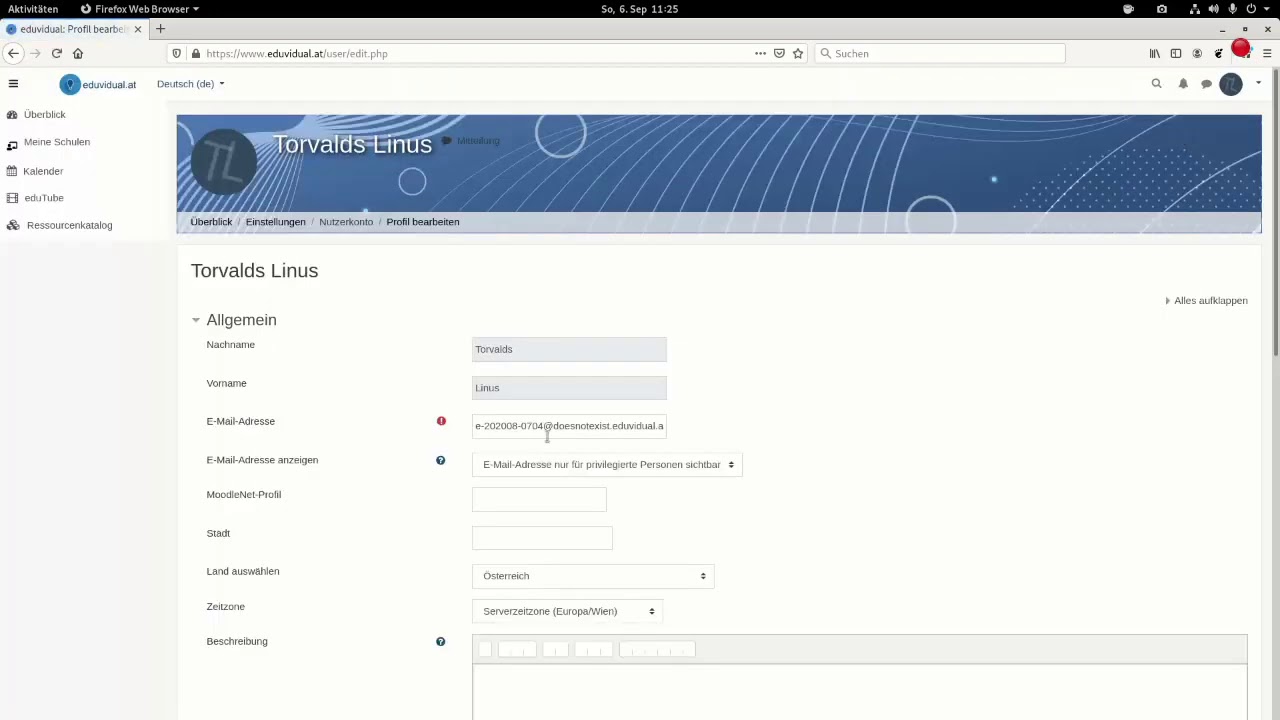Screen dimensions: 1280x720
Task: Open network status tray icon
Action: click(1195, 9)
